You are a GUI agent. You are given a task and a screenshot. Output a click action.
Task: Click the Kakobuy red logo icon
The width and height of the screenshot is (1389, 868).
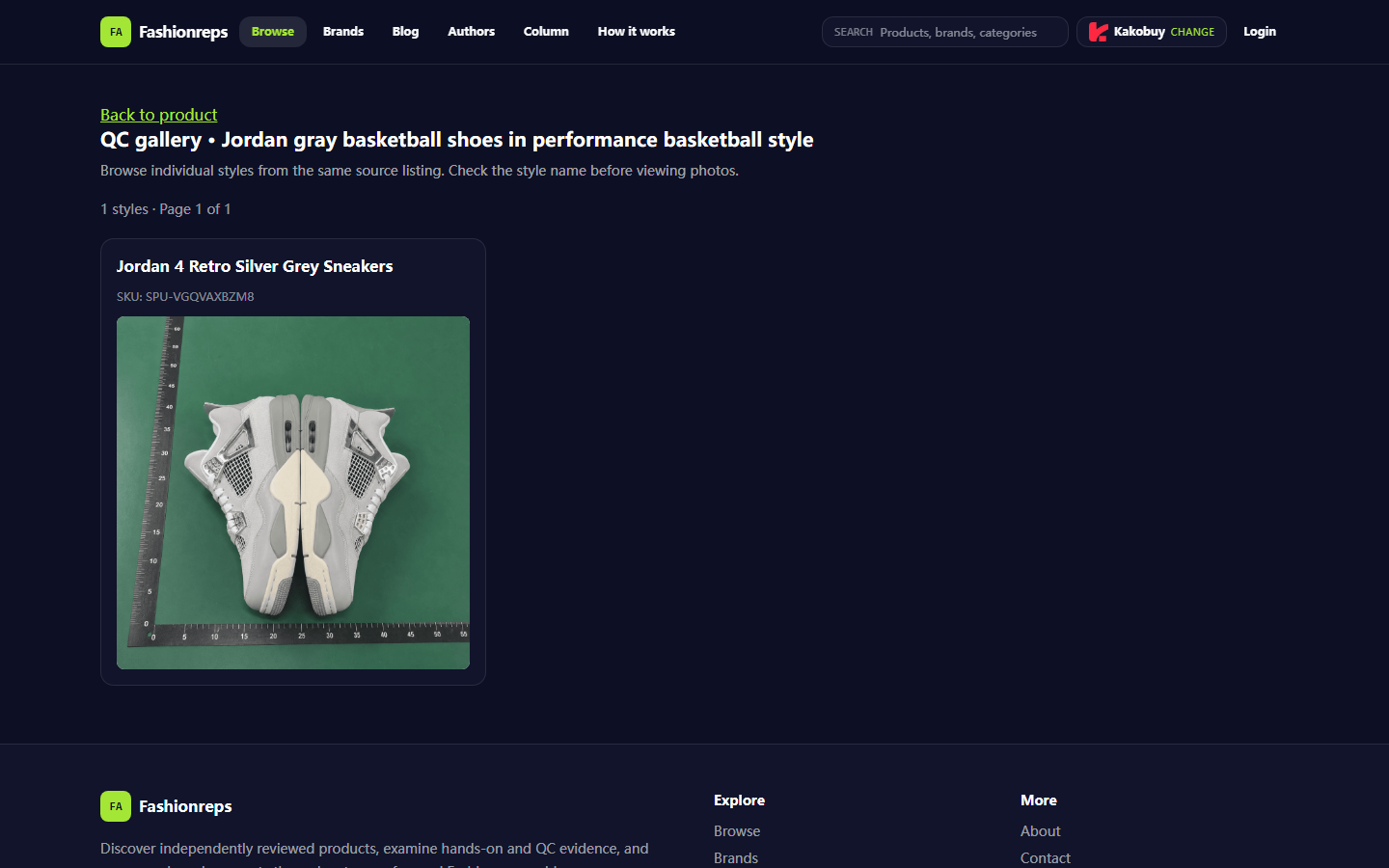coord(1098,32)
